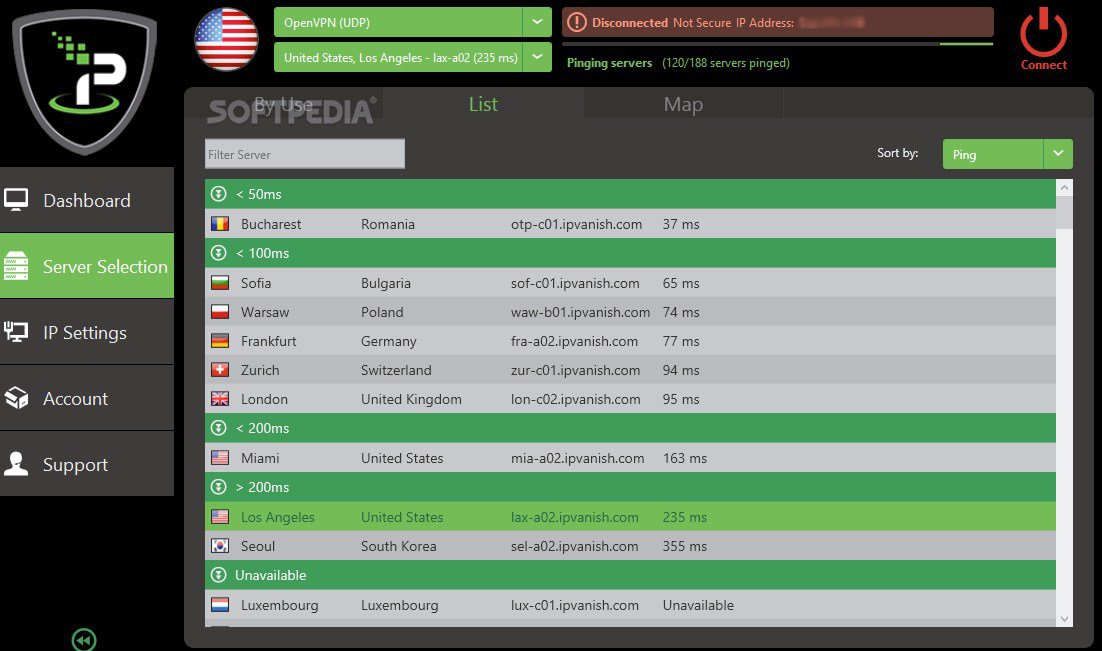Click the Disconnected status text
The height and width of the screenshot is (651, 1102).
tap(630, 22)
